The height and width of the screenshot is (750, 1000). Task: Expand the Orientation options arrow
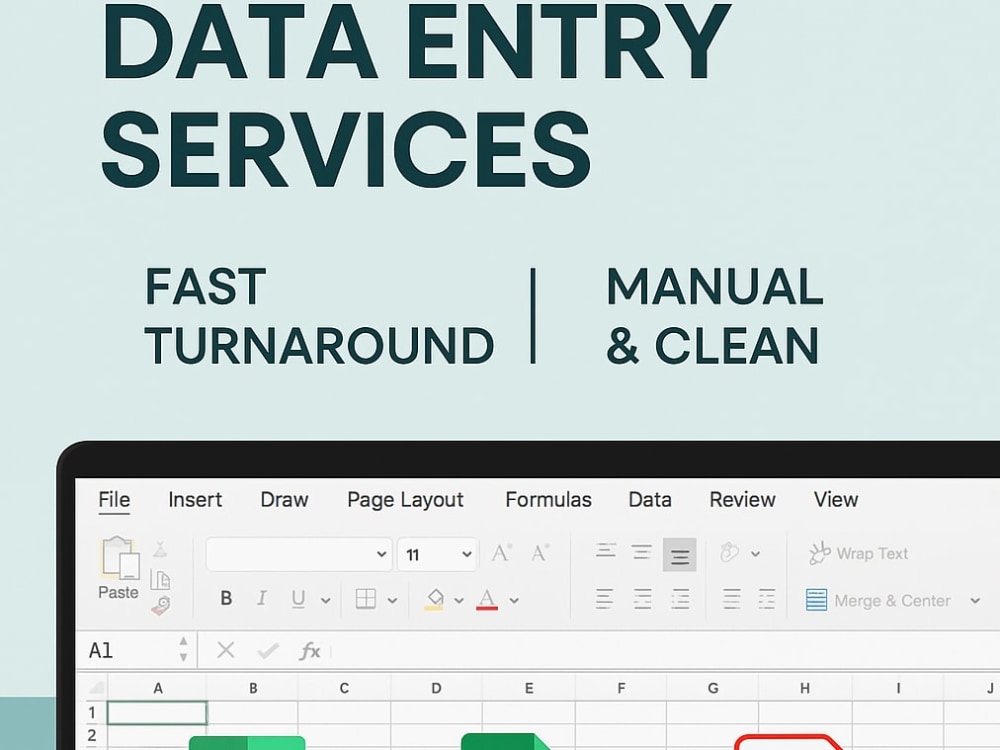[756, 554]
